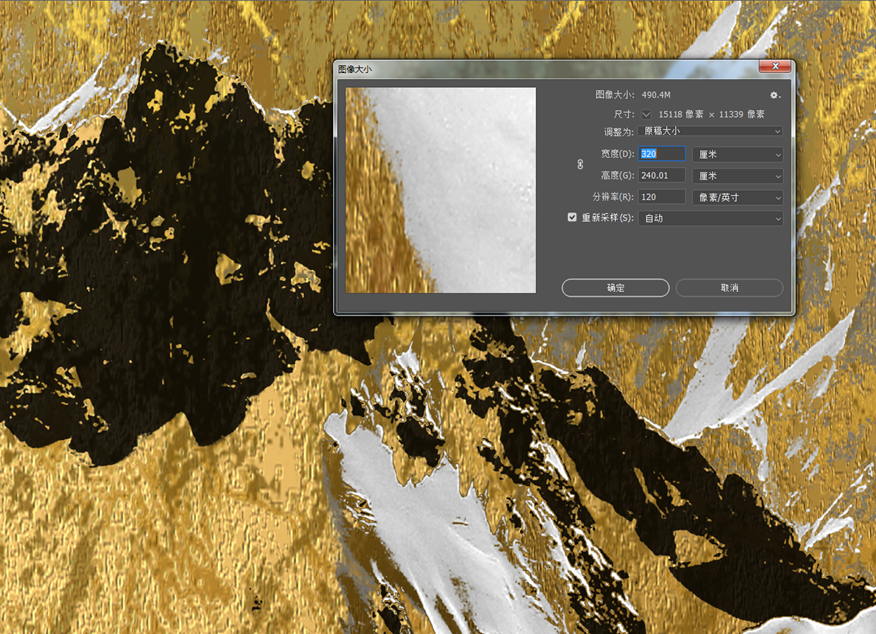Expand the dimensions unit dropdown next to 尺寸

tap(646, 114)
